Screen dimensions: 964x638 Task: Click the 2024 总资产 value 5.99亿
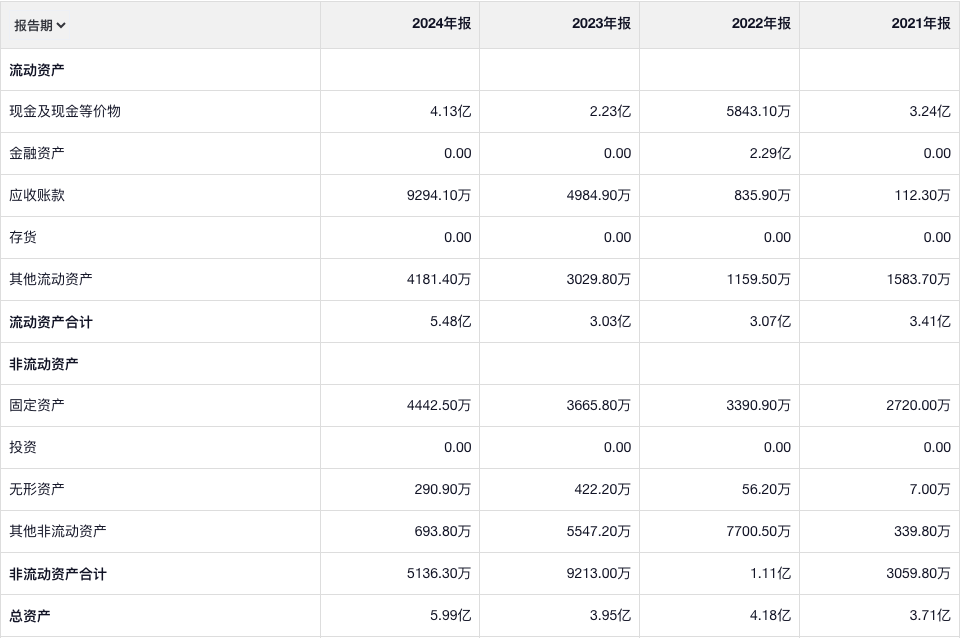pos(450,616)
